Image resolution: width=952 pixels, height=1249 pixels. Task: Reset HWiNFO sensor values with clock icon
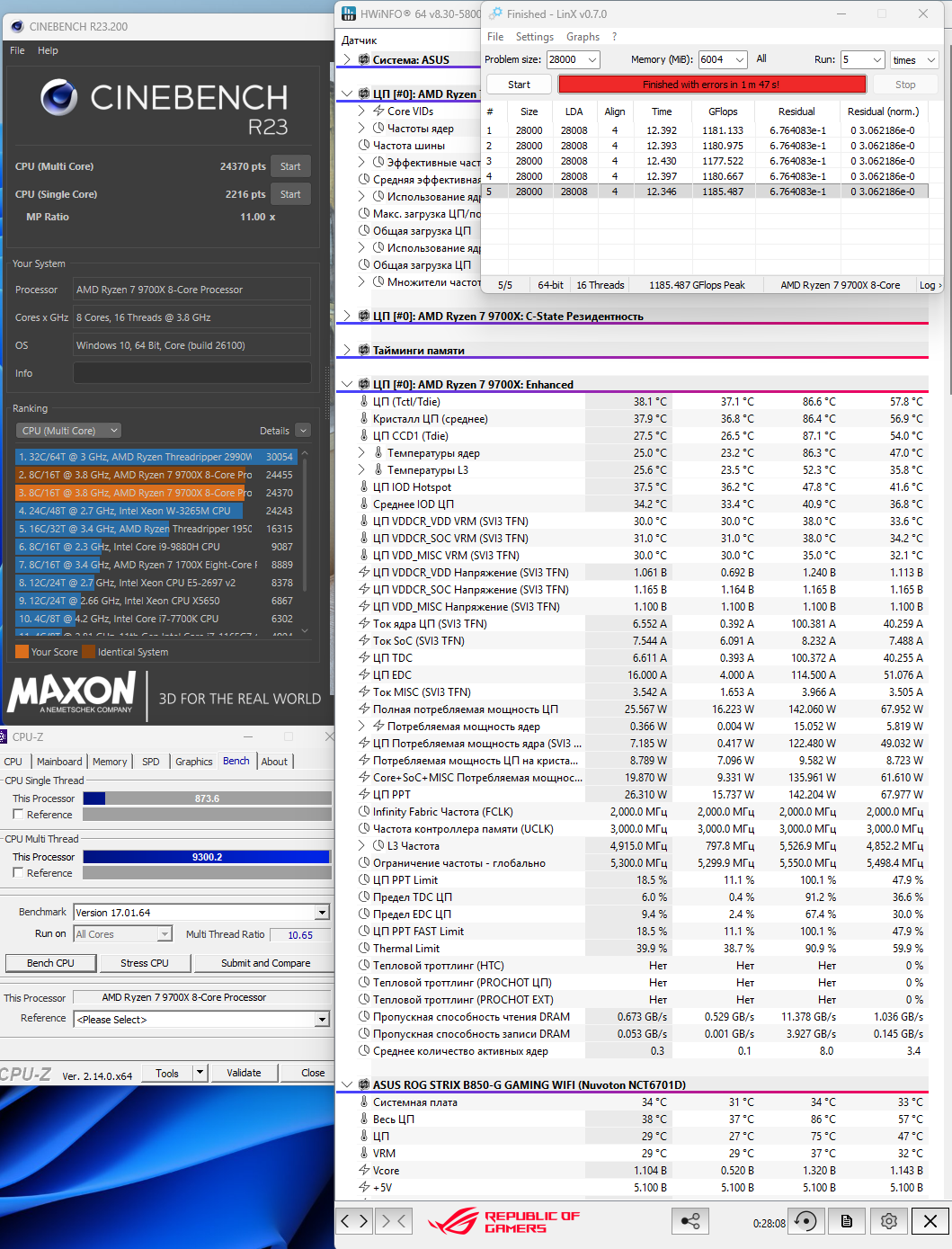[x=806, y=1221]
